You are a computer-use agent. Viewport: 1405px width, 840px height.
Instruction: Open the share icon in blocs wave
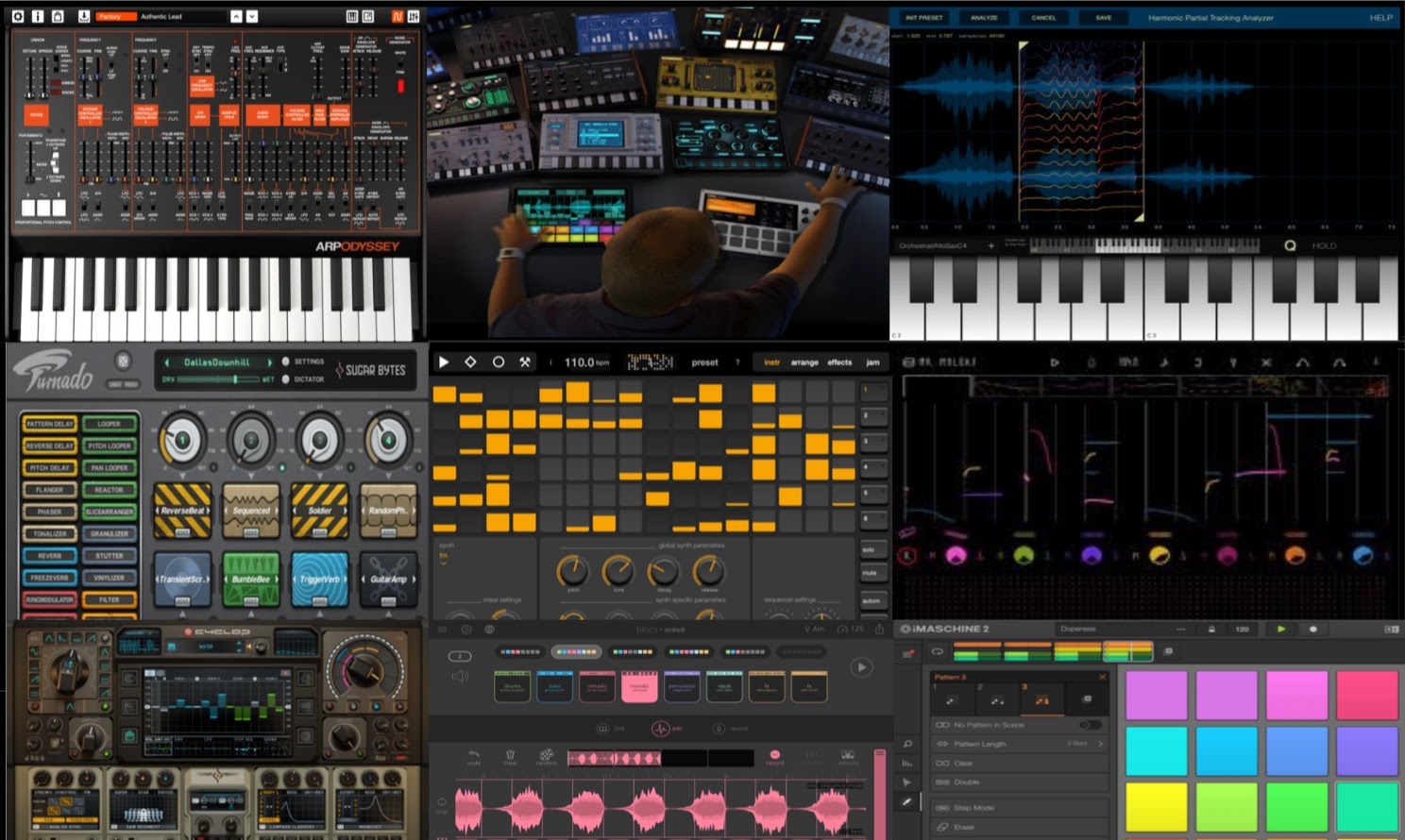click(x=879, y=629)
